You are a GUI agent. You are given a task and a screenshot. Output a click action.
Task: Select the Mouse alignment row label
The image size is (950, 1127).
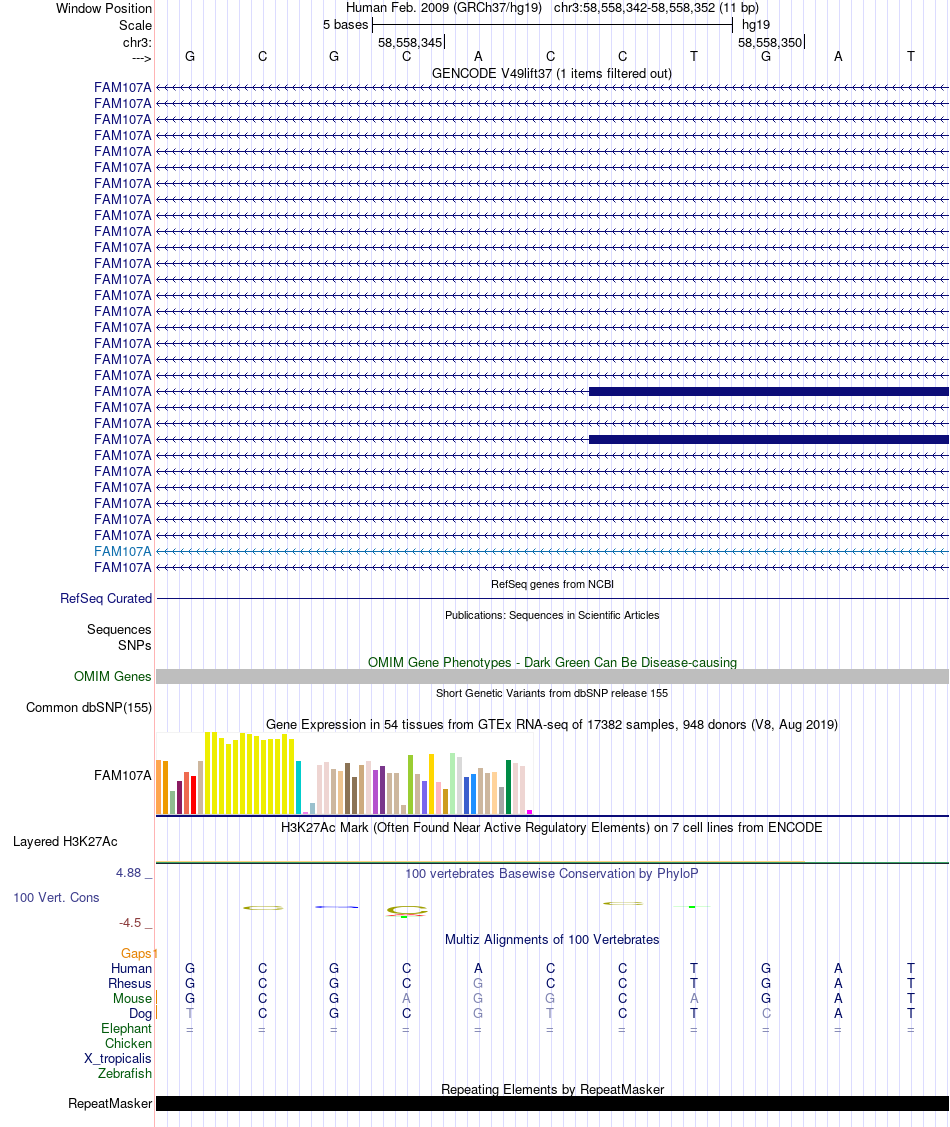132,998
